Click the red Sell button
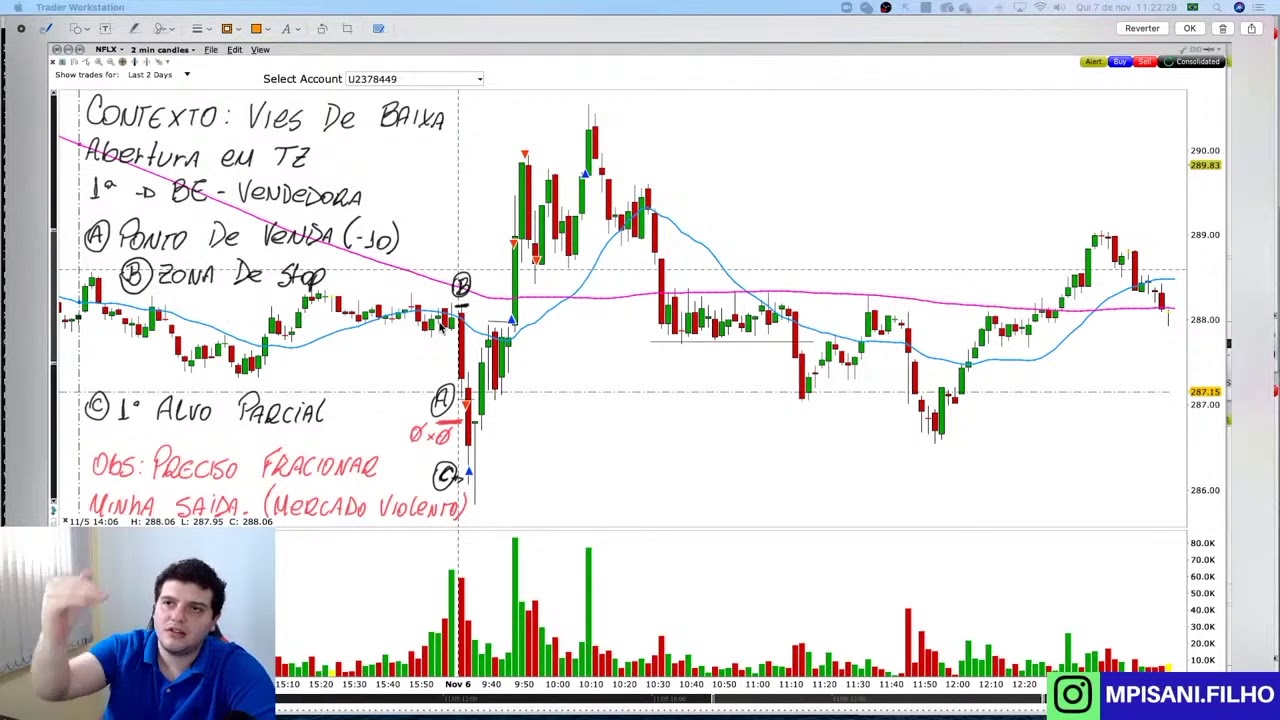The image size is (1280, 720). 1145,62
